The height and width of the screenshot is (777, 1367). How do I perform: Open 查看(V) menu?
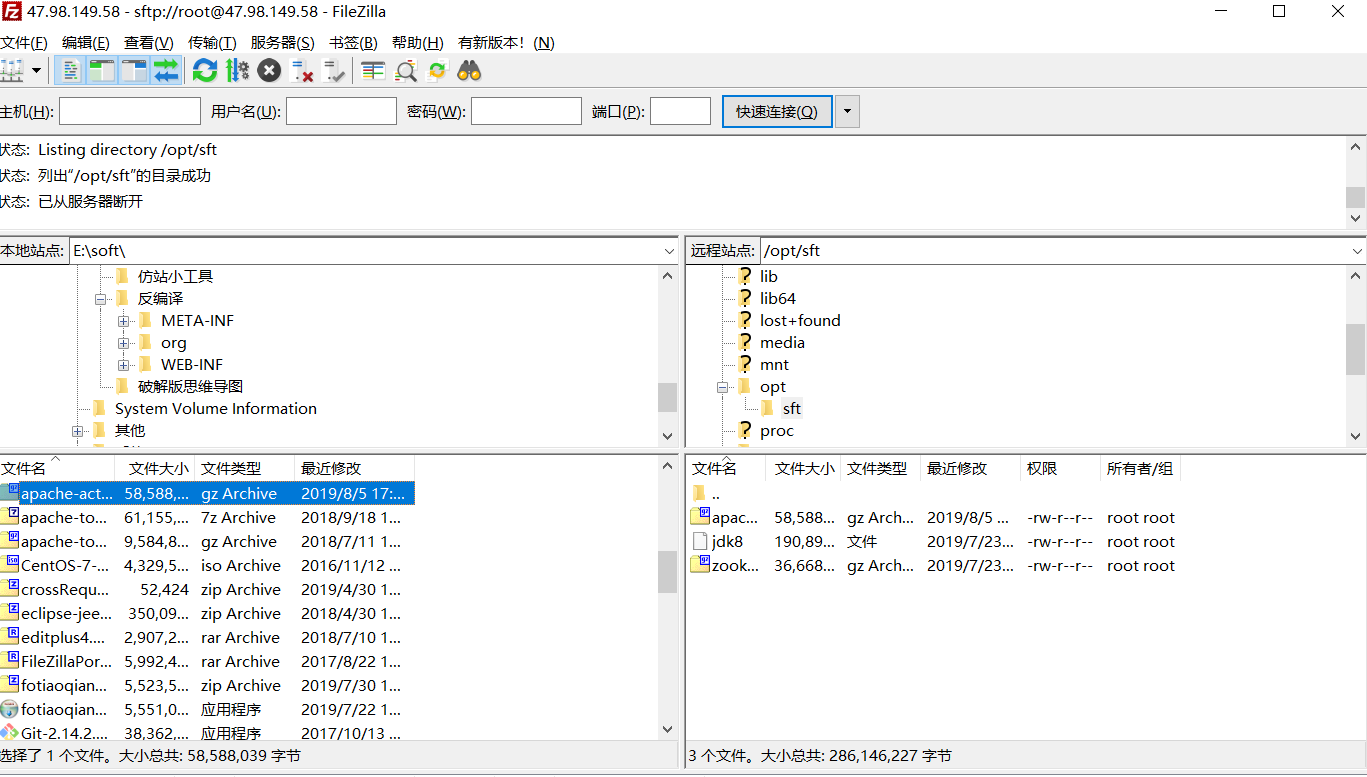point(148,43)
